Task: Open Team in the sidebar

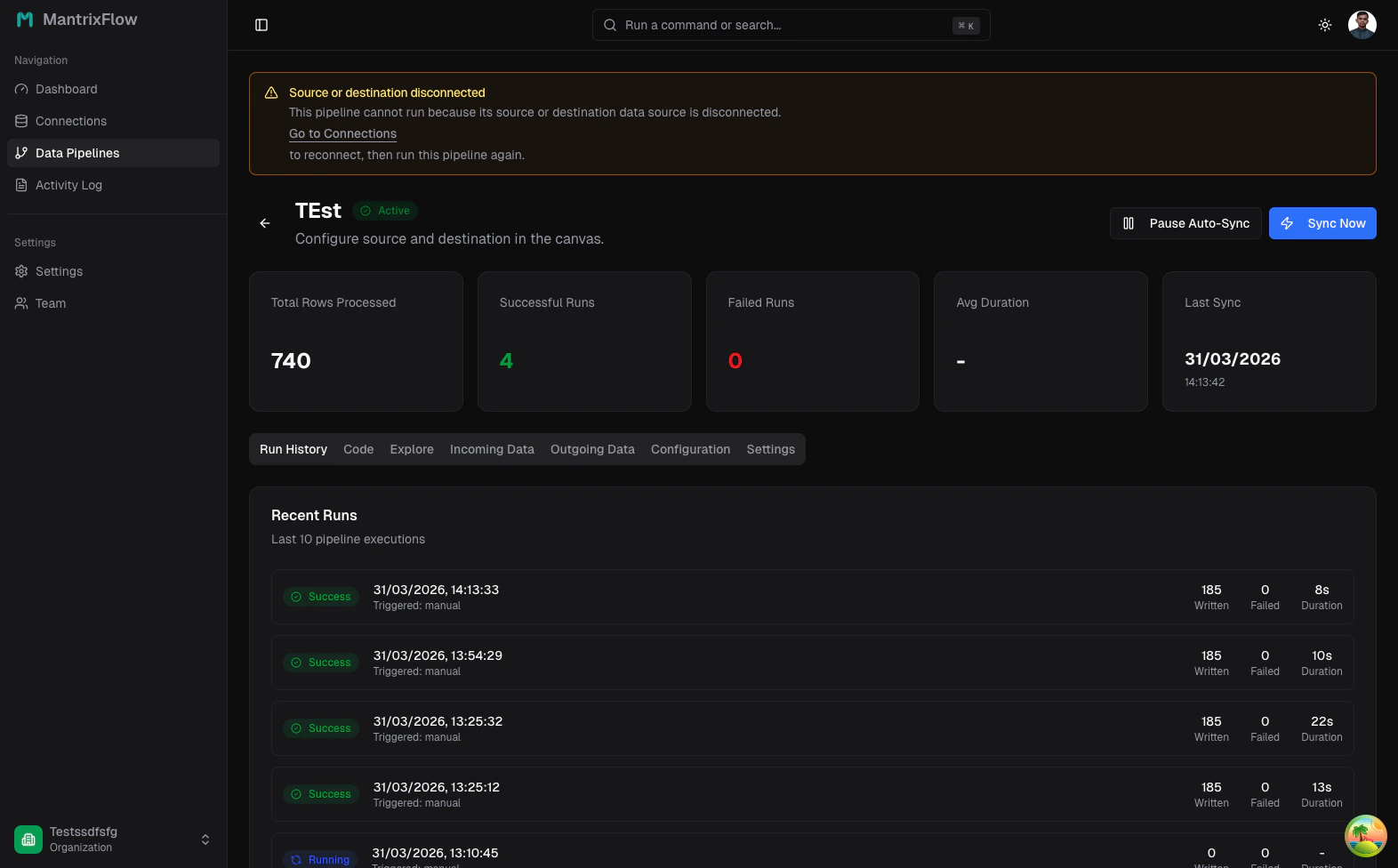Action: (x=113, y=303)
